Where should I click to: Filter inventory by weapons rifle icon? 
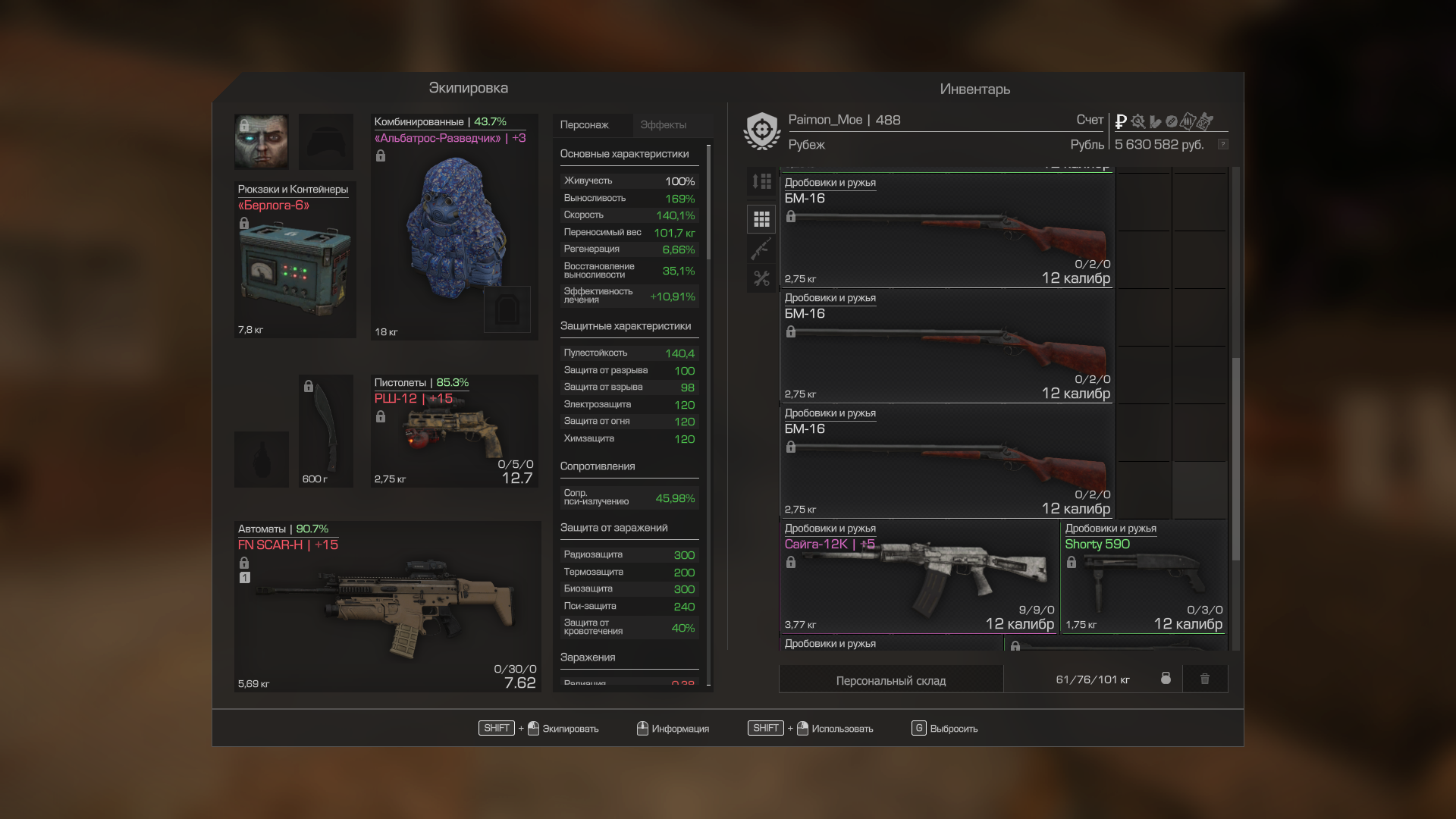pyautogui.click(x=761, y=249)
